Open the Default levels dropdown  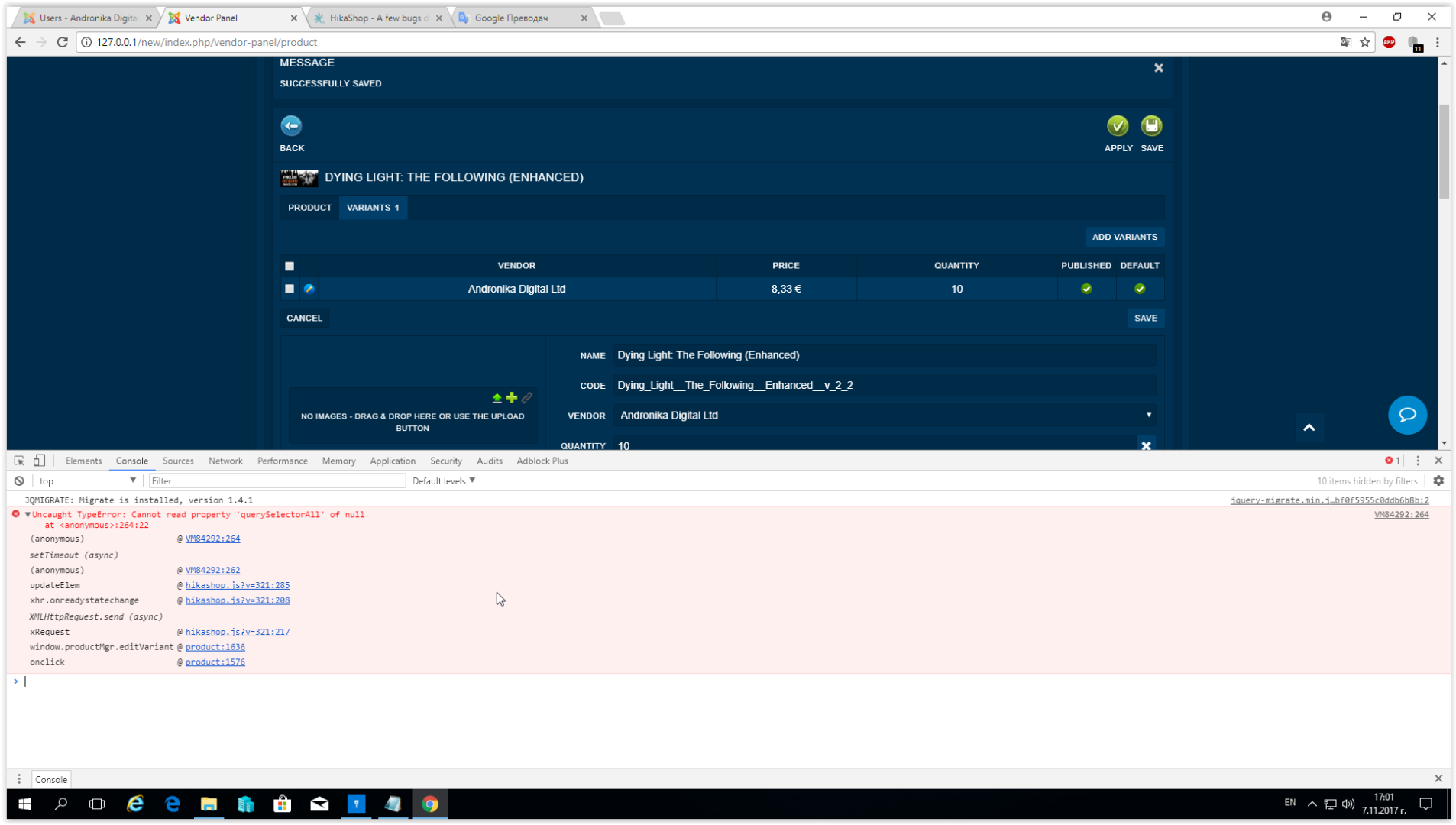tap(444, 481)
